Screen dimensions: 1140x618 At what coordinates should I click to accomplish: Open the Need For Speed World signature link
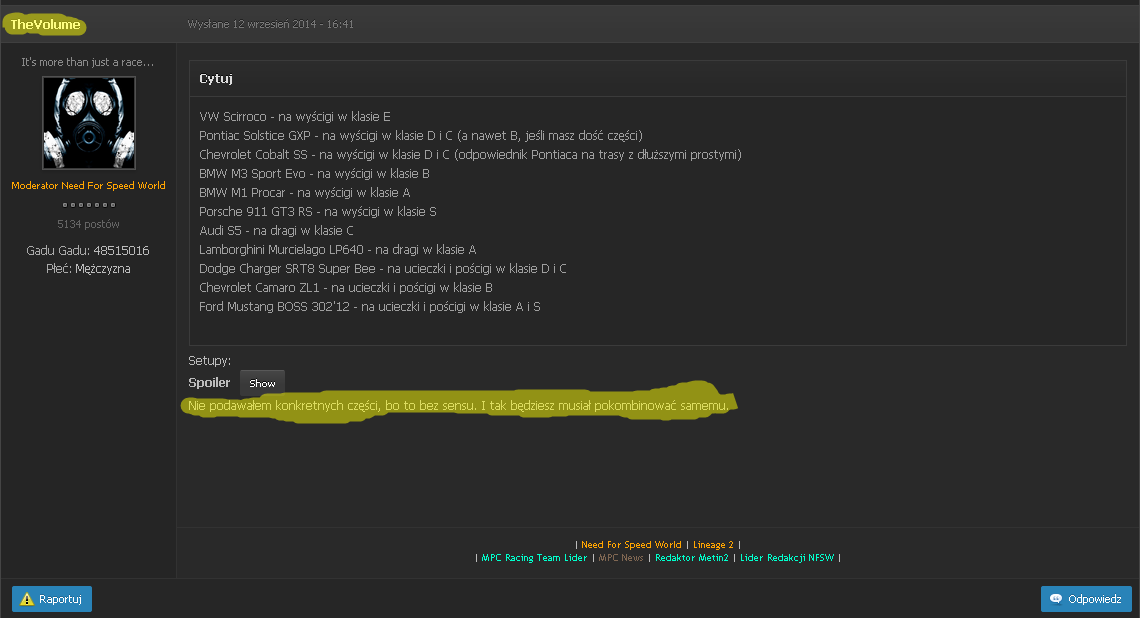(x=631, y=545)
